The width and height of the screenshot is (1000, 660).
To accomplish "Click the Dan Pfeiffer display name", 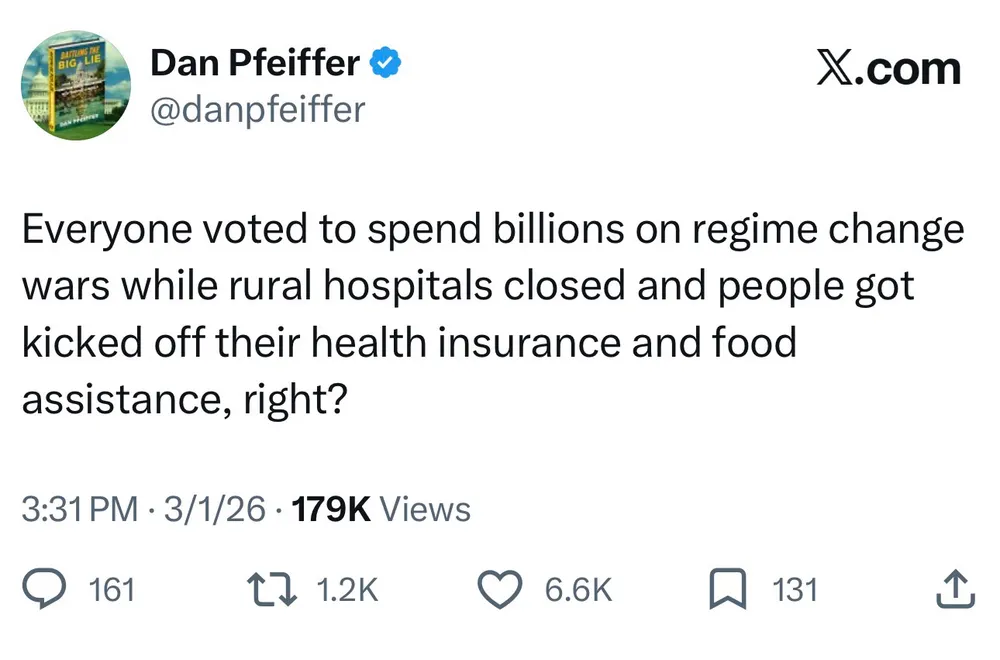I will click(254, 63).
